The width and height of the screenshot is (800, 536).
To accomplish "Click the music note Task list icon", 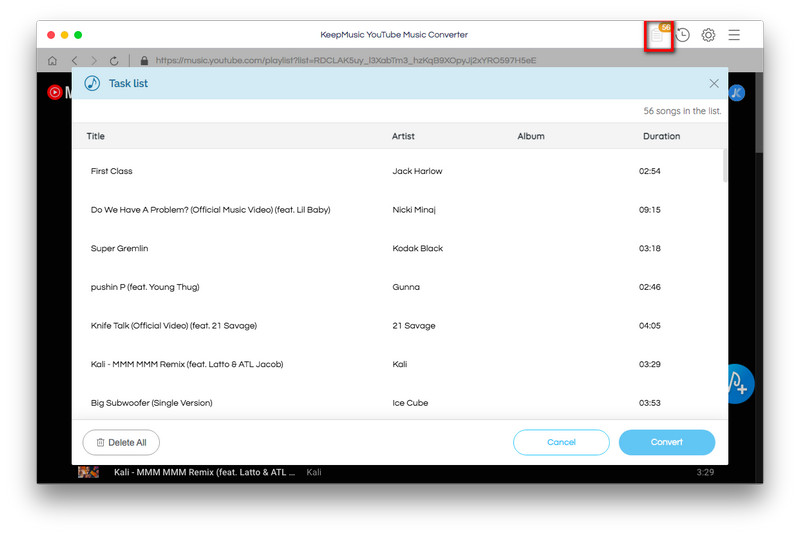I will (x=92, y=83).
